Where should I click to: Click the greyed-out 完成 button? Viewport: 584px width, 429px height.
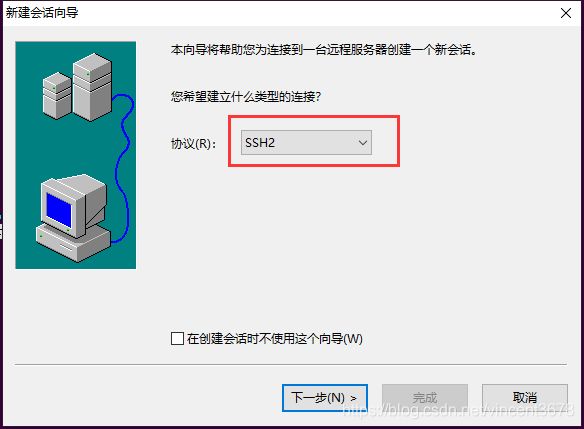[x=425, y=398]
